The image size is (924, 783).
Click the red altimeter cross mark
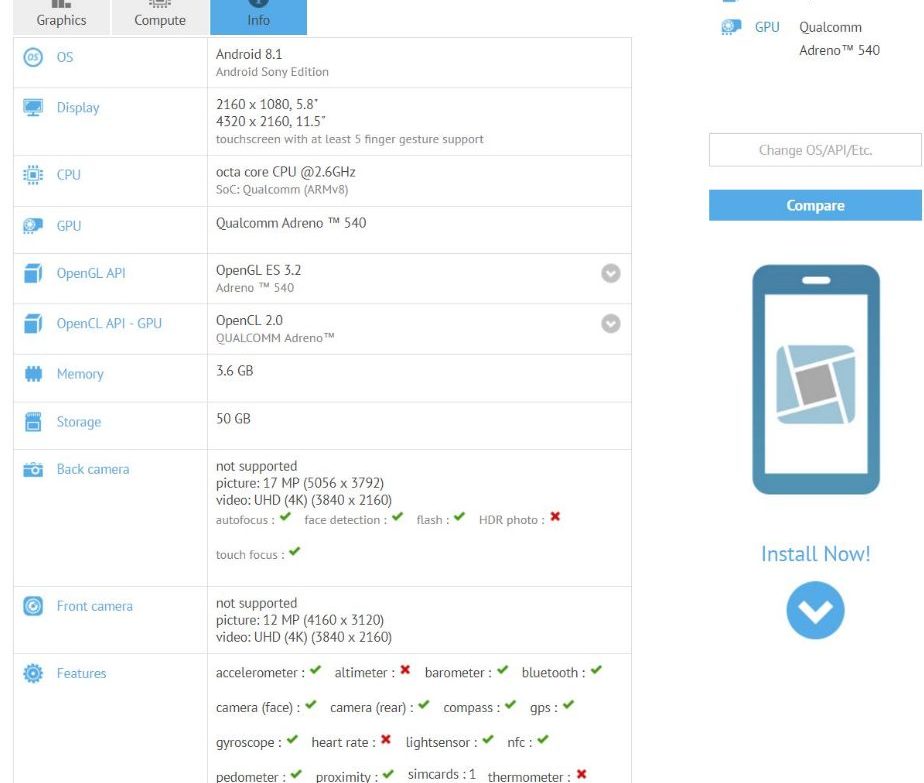point(405,671)
